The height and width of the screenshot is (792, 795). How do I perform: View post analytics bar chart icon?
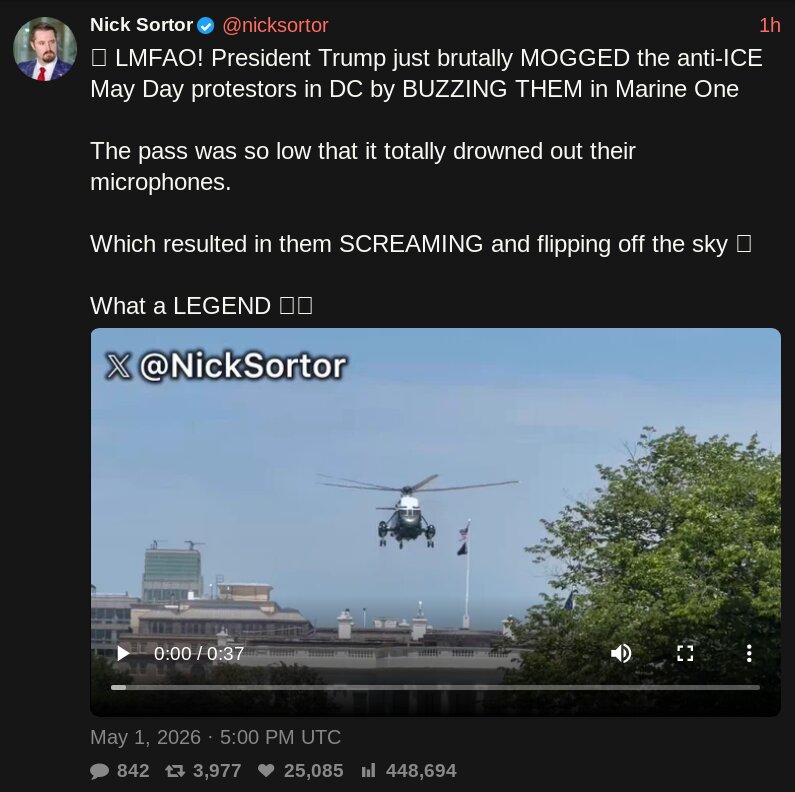[368, 771]
